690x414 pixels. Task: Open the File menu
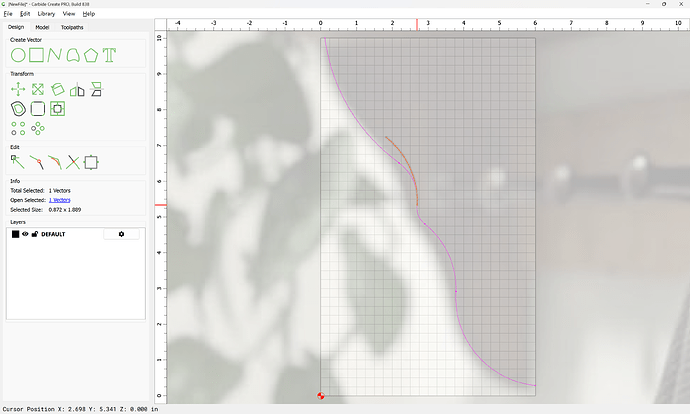coord(8,14)
